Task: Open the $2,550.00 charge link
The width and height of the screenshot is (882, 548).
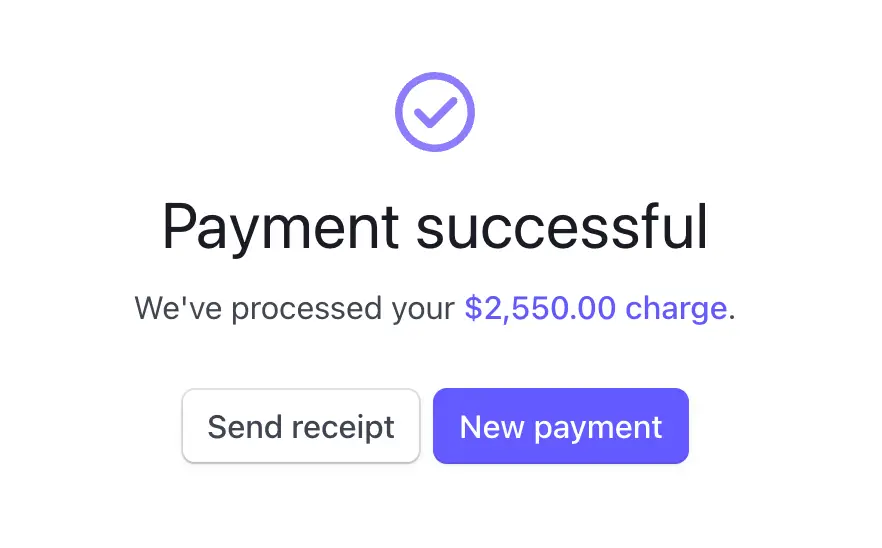Action: 595,308
